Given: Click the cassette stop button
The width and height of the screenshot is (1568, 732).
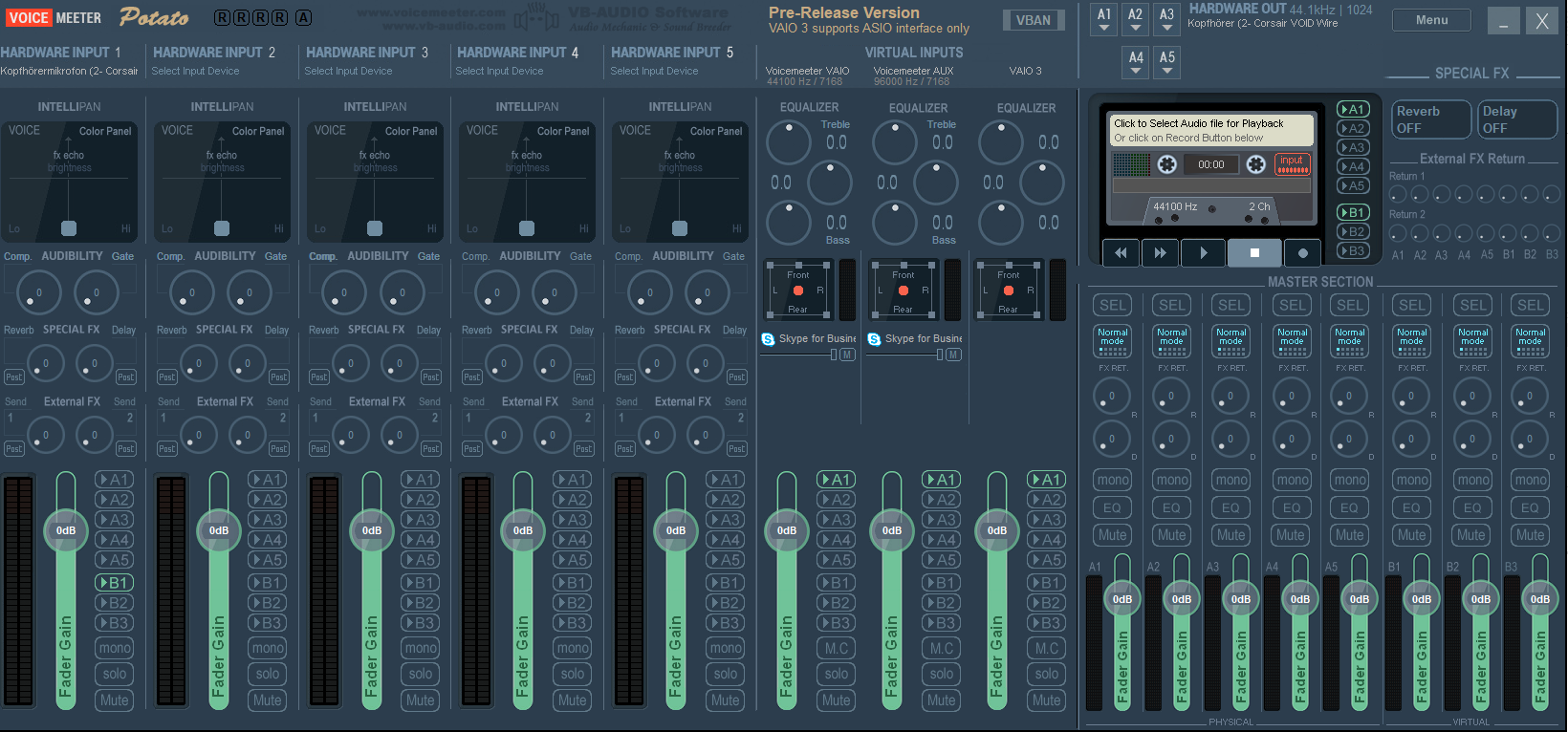Looking at the screenshot, I should click(x=1254, y=252).
